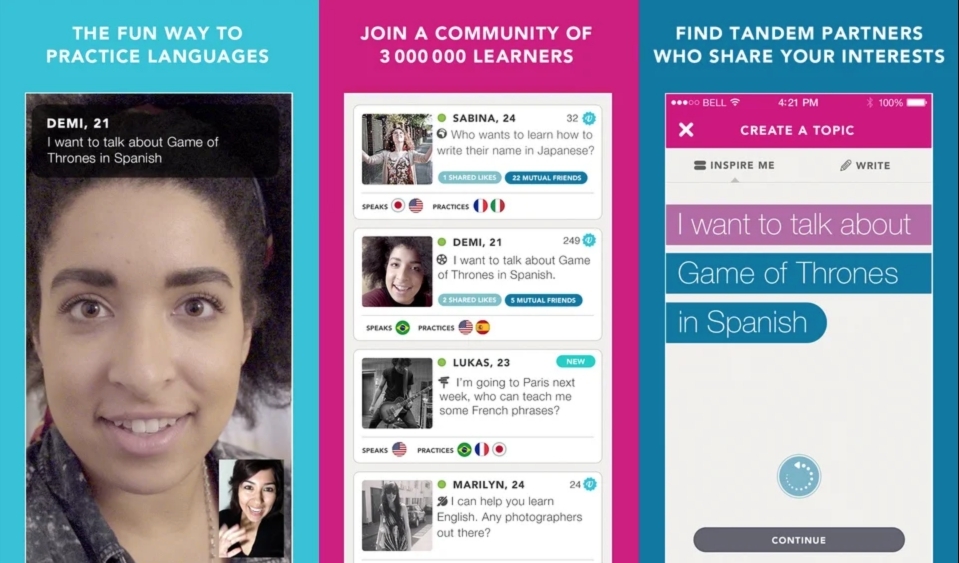Click the Brazilian flag under Demi speaks
959x563 pixels.
(402, 328)
